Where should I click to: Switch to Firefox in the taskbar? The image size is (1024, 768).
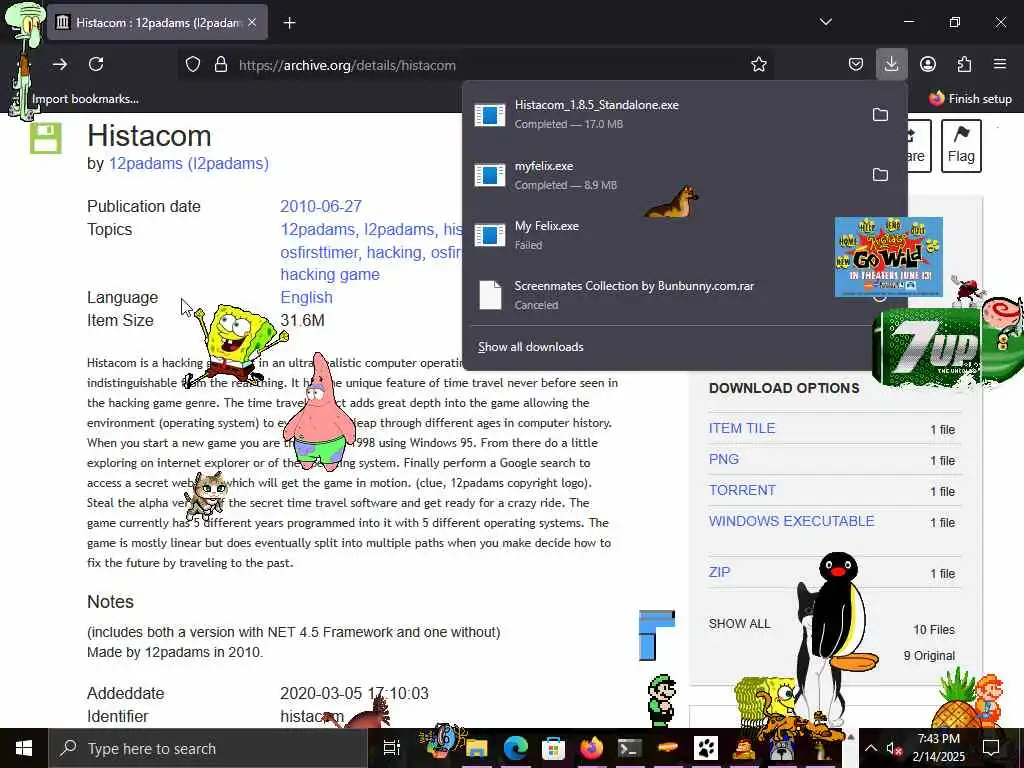pyautogui.click(x=592, y=748)
